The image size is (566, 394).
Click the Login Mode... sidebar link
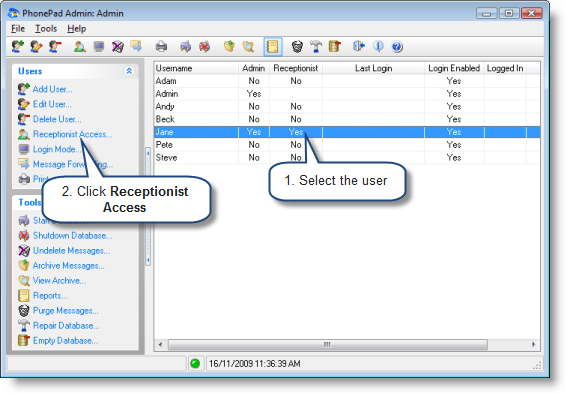57,149
